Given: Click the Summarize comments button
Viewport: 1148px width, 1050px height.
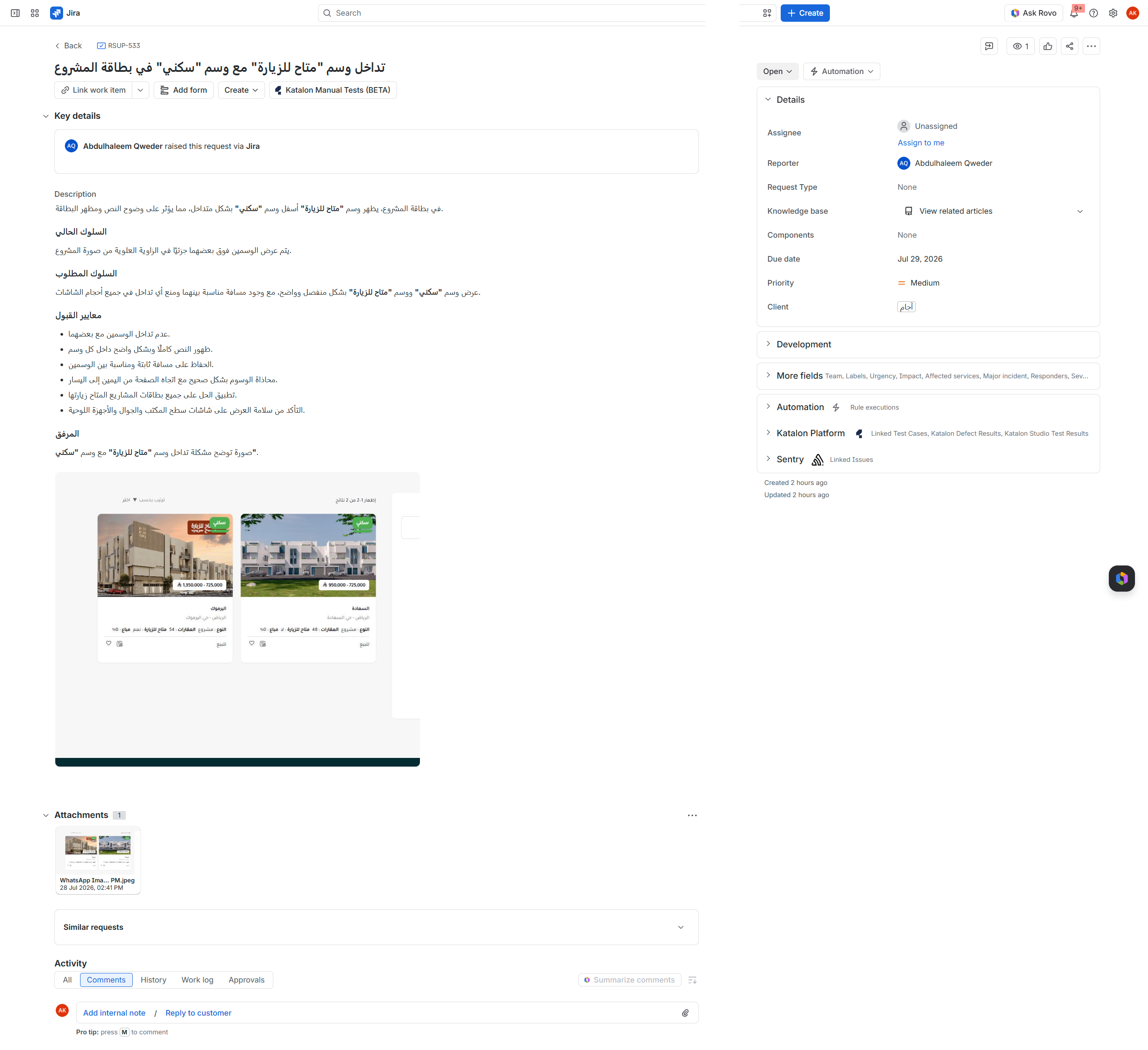Looking at the screenshot, I should 629,980.
